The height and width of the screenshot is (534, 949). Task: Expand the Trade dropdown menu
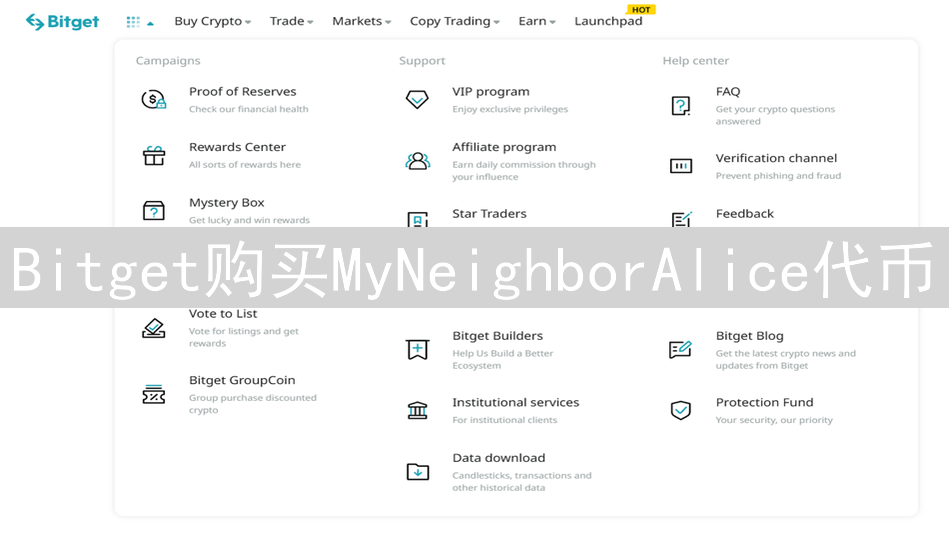[x=291, y=21]
